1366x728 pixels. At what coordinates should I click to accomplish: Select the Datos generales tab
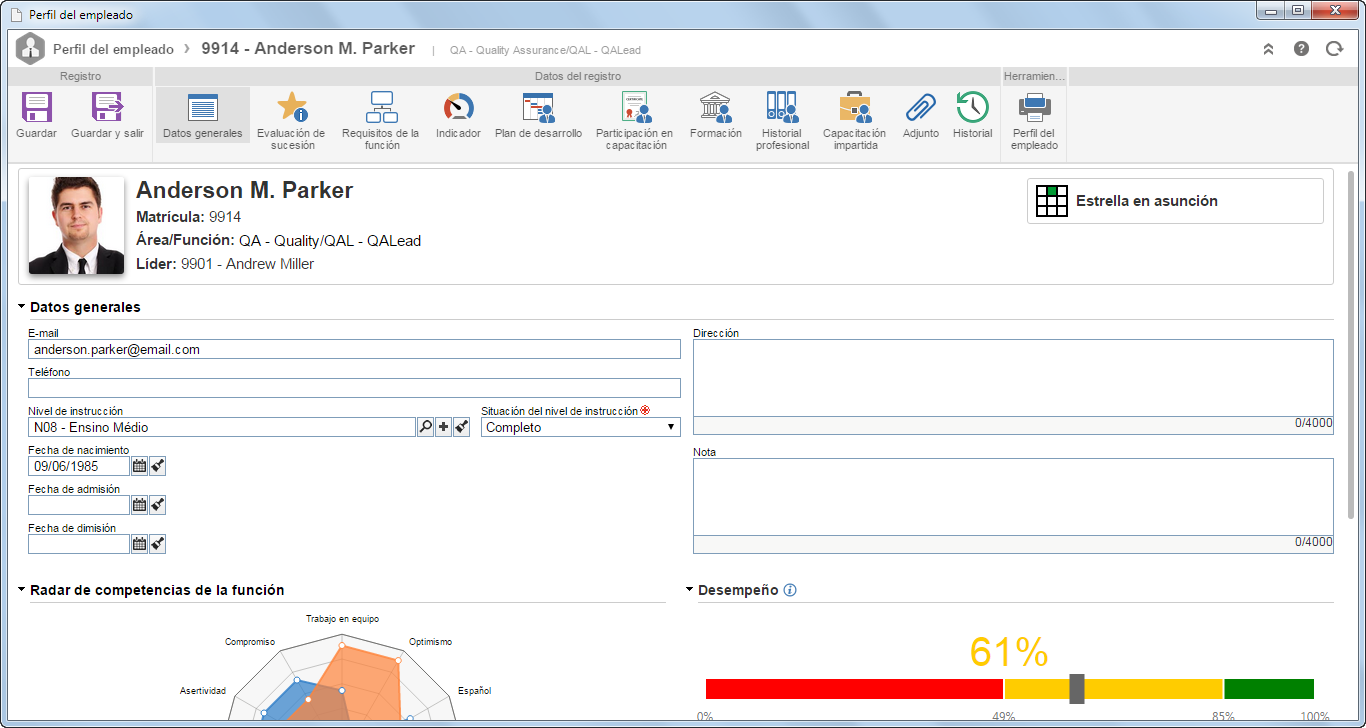click(x=203, y=115)
